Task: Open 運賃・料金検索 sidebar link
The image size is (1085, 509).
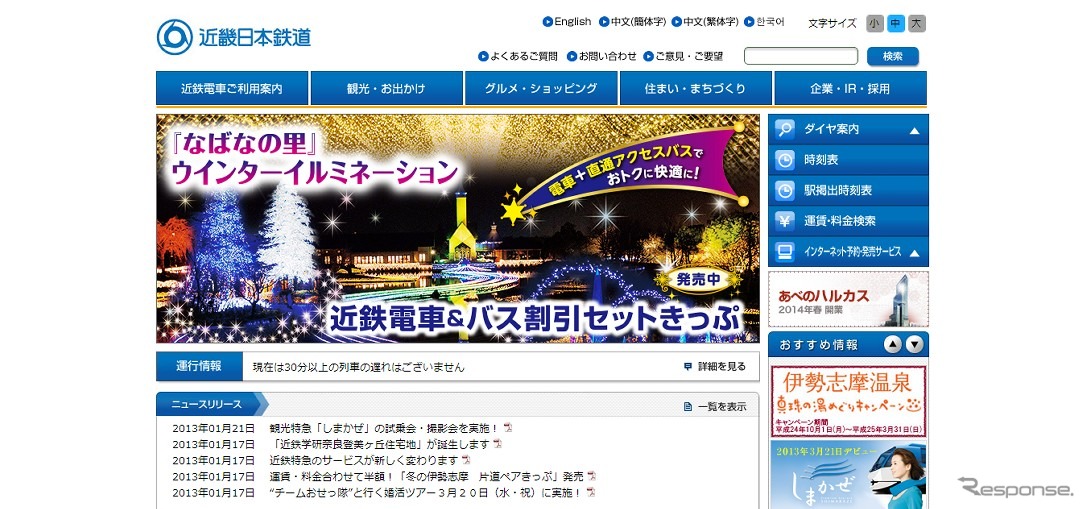Action: pyautogui.click(x=848, y=221)
